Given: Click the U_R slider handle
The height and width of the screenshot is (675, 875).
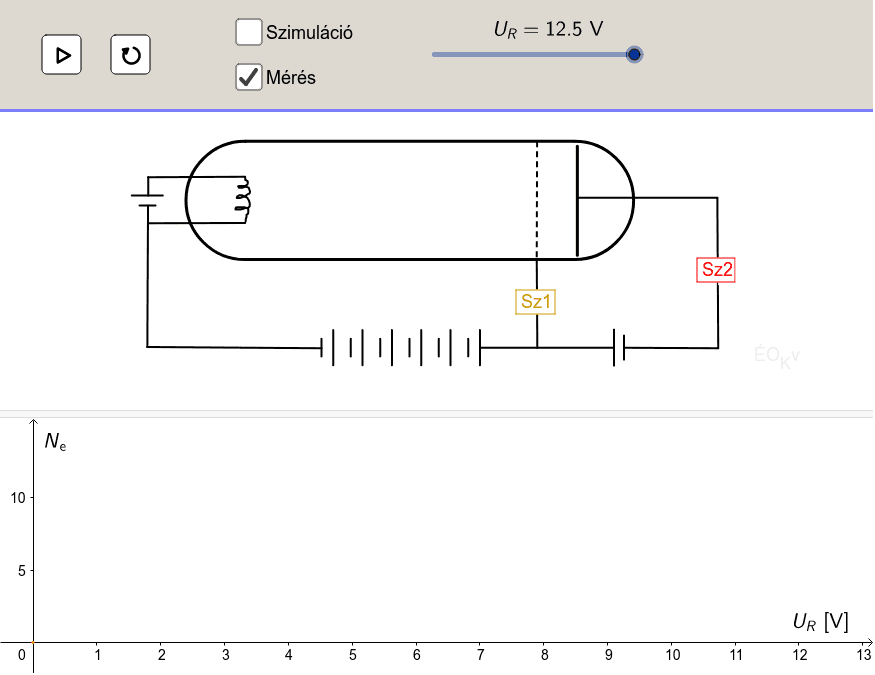Looking at the screenshot, I should (x=633, y=54).
